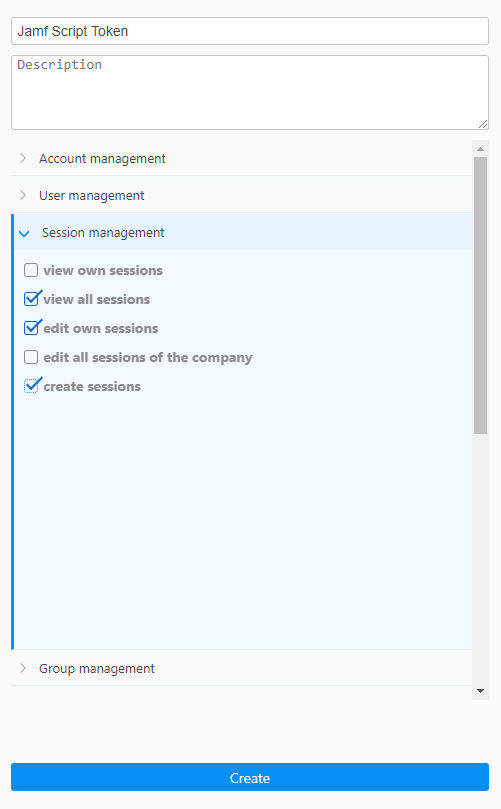Click the Description box resize handle
Image resolution: width=501 pixels, height=809 pixels.
(483, 124)
